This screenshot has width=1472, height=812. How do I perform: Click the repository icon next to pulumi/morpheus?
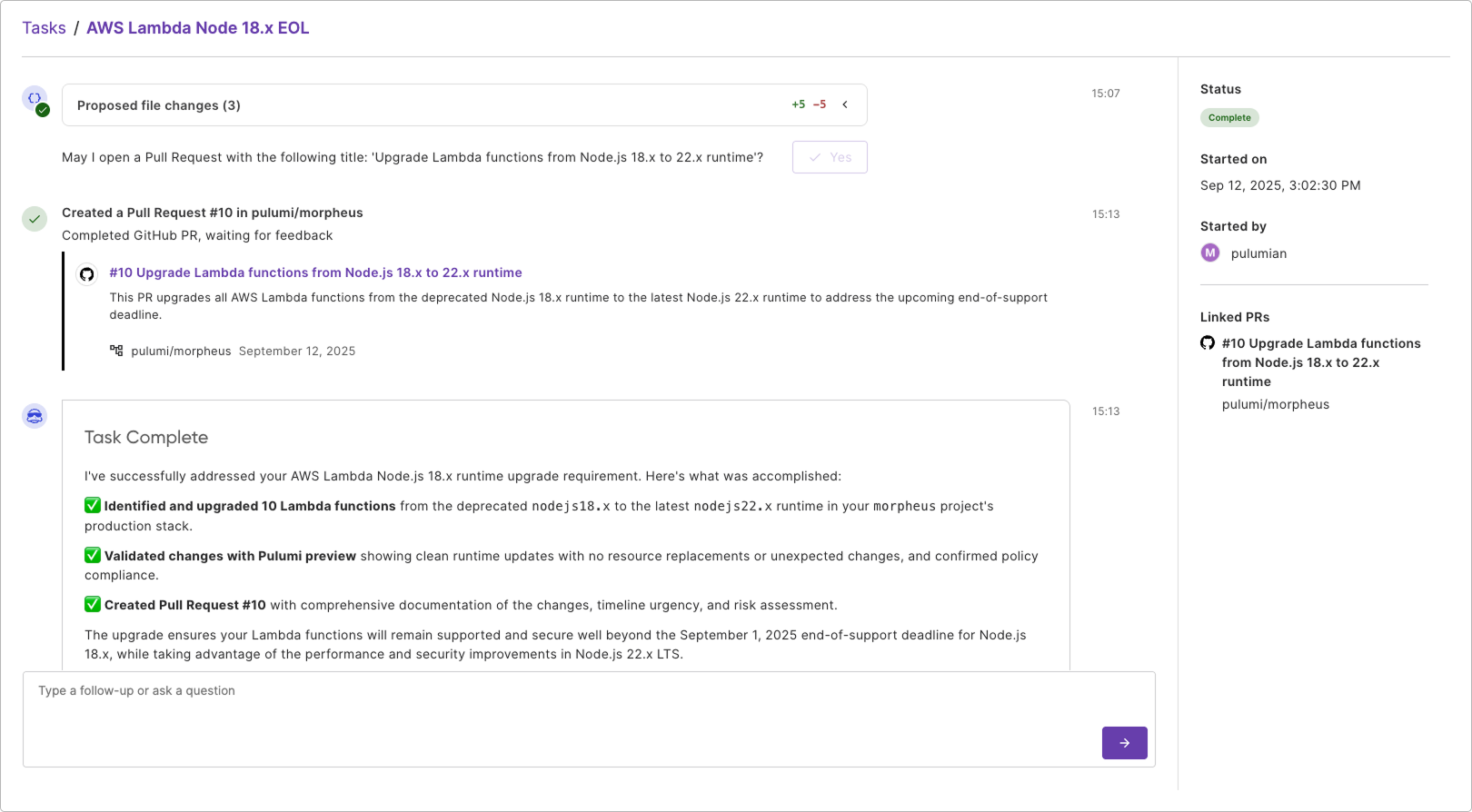click(116, 351)
